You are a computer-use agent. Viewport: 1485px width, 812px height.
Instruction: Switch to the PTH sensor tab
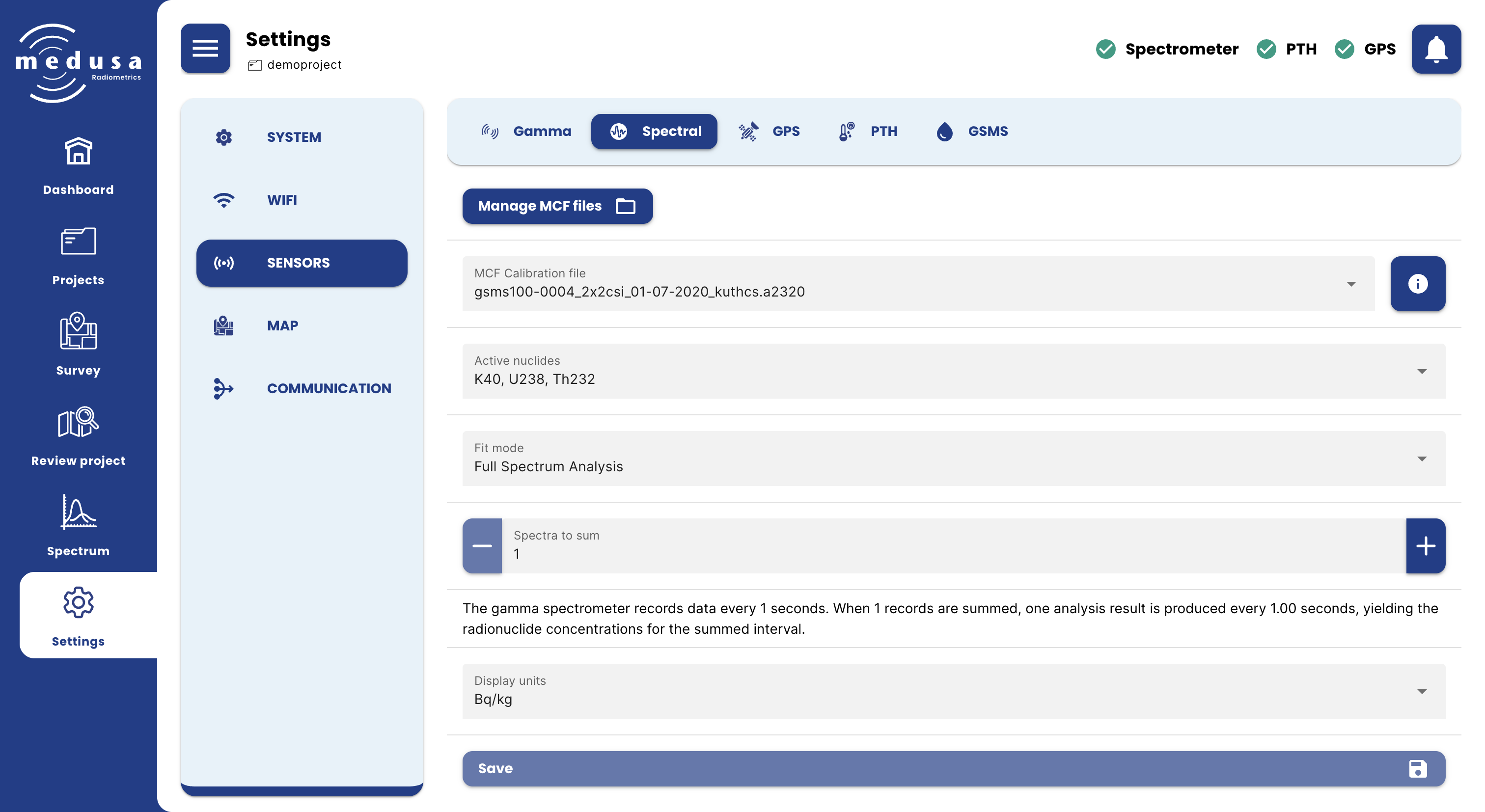coord(868,132)
